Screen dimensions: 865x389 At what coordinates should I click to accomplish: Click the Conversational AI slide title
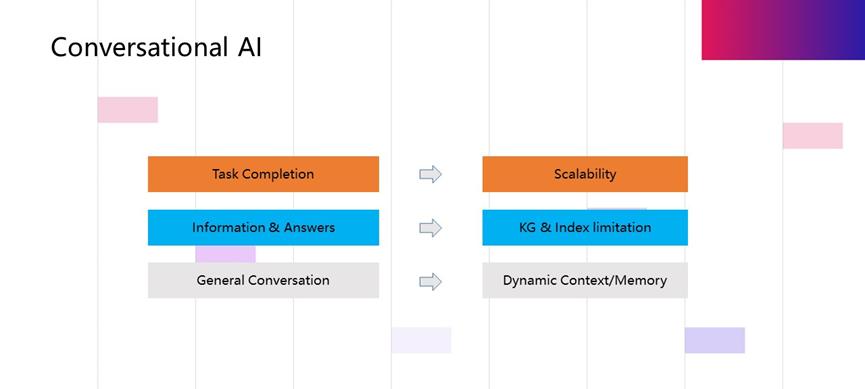[x=156, y=47]
